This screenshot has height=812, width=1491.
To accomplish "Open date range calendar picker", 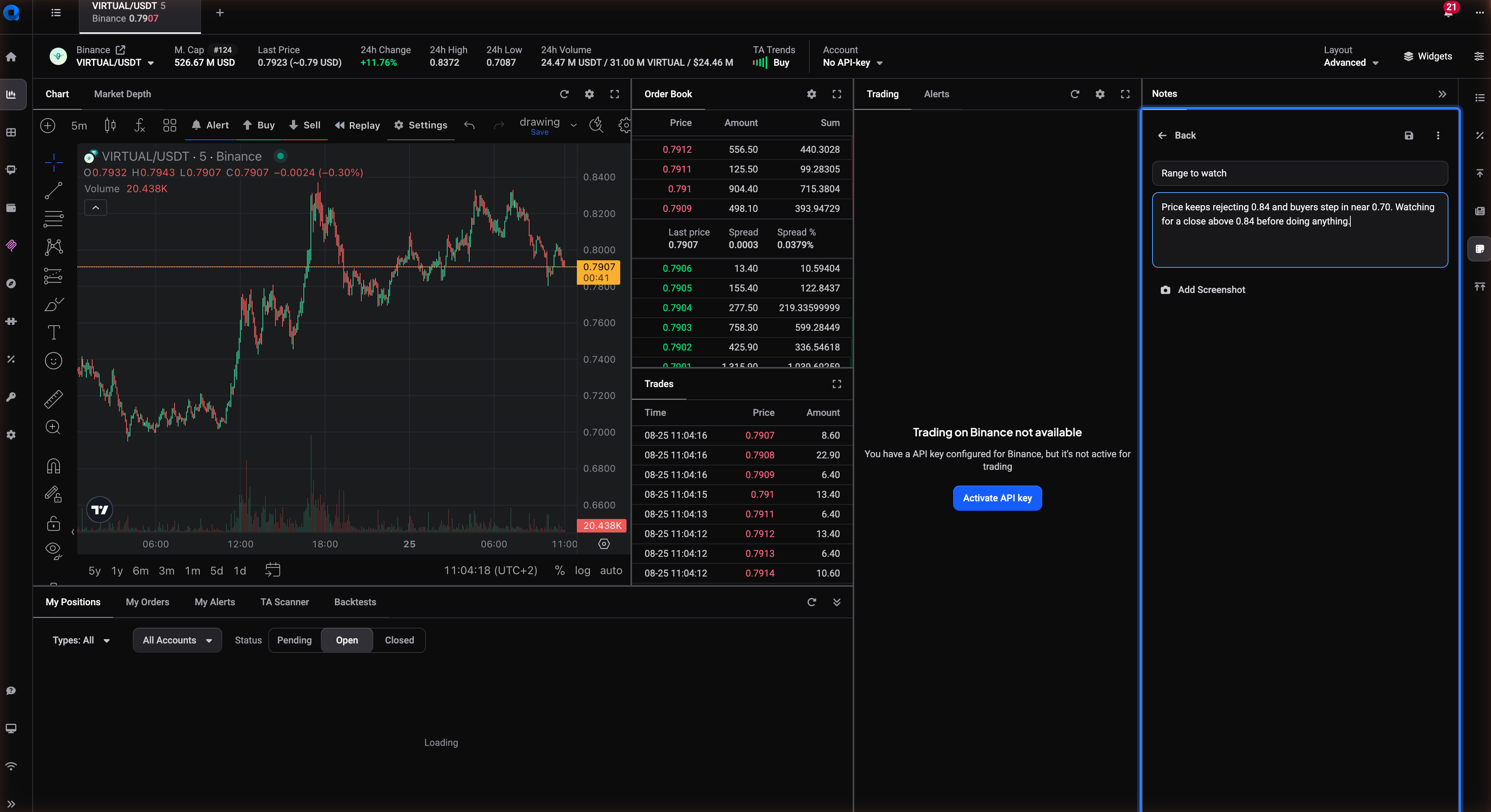I will coord(273,570).
